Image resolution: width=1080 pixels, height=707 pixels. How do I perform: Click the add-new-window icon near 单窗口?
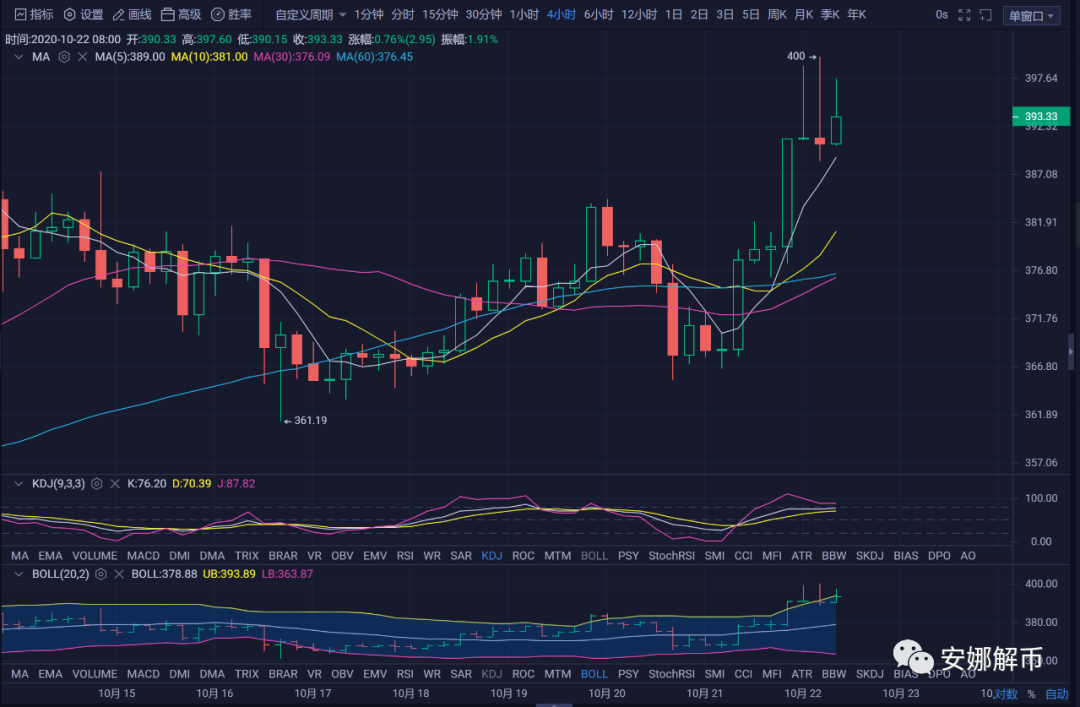tap(986, 15)
